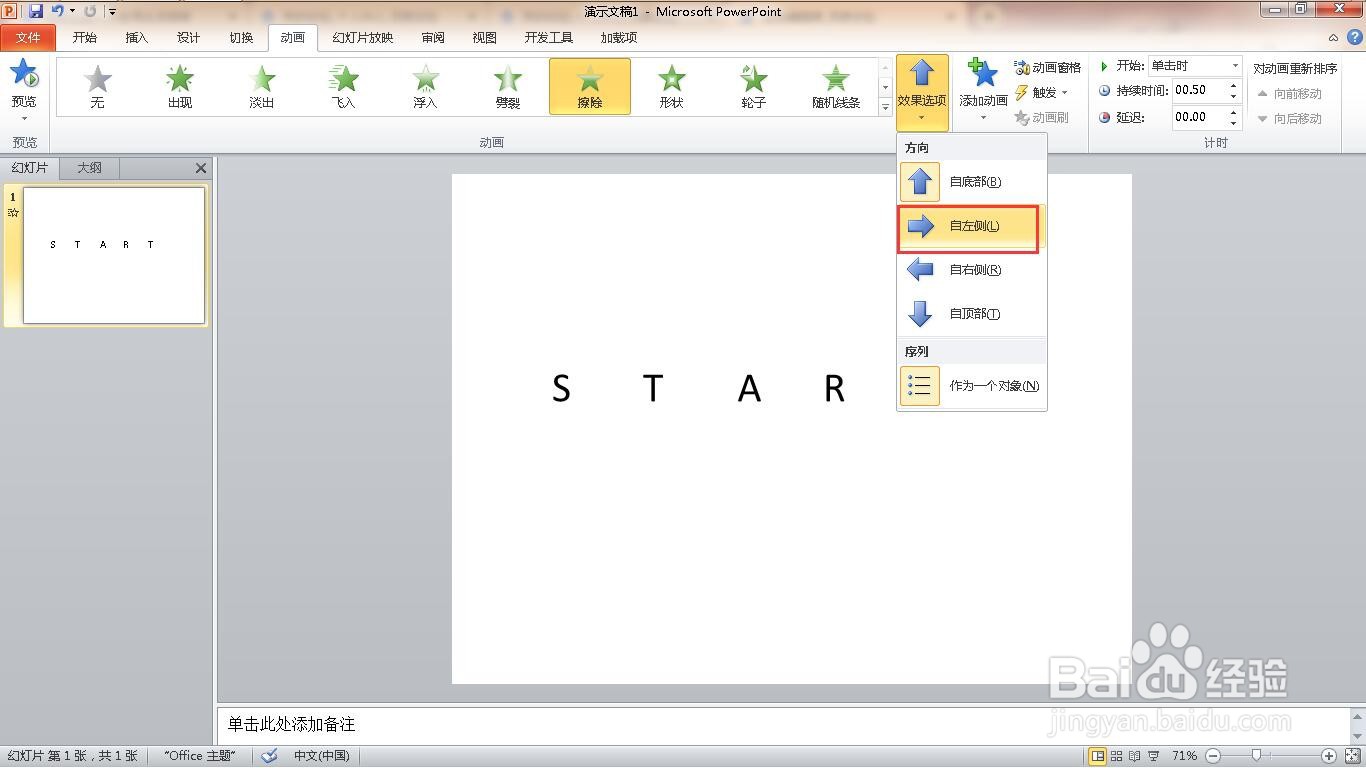The image size is (1366, 768).
Task: Apply the 轮子 (Wheel) animation
Action: click(753, 86)
